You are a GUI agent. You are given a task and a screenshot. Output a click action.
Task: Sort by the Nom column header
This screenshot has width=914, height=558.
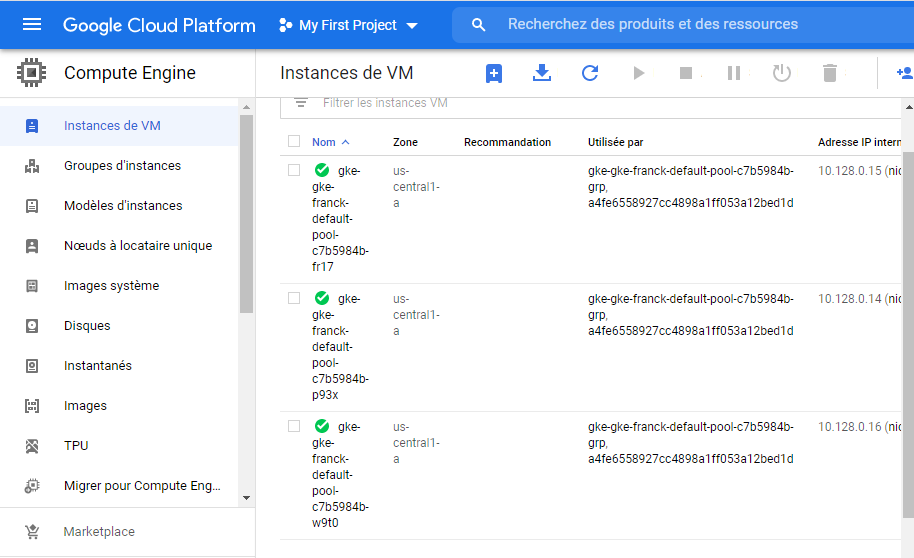pyautogui.click(x=330, y=142)
